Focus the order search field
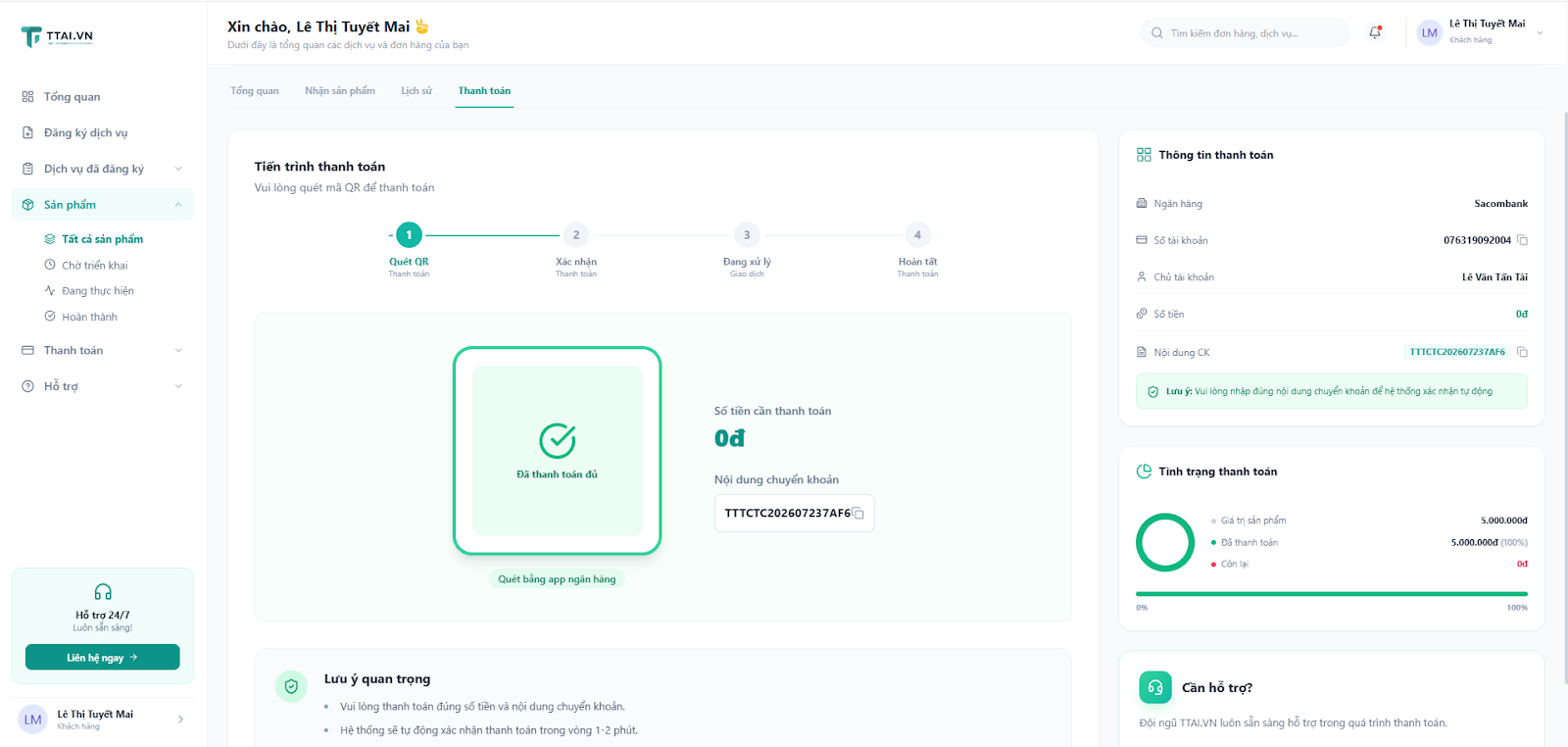The height and width of the screenshot is (747, 1568). 1246,33
